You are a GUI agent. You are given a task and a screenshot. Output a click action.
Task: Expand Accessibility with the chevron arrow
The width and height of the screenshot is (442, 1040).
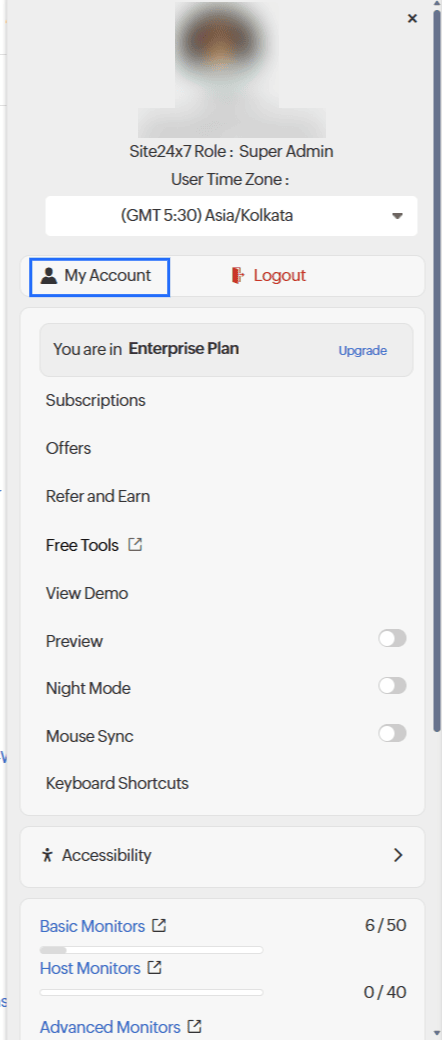398,855
